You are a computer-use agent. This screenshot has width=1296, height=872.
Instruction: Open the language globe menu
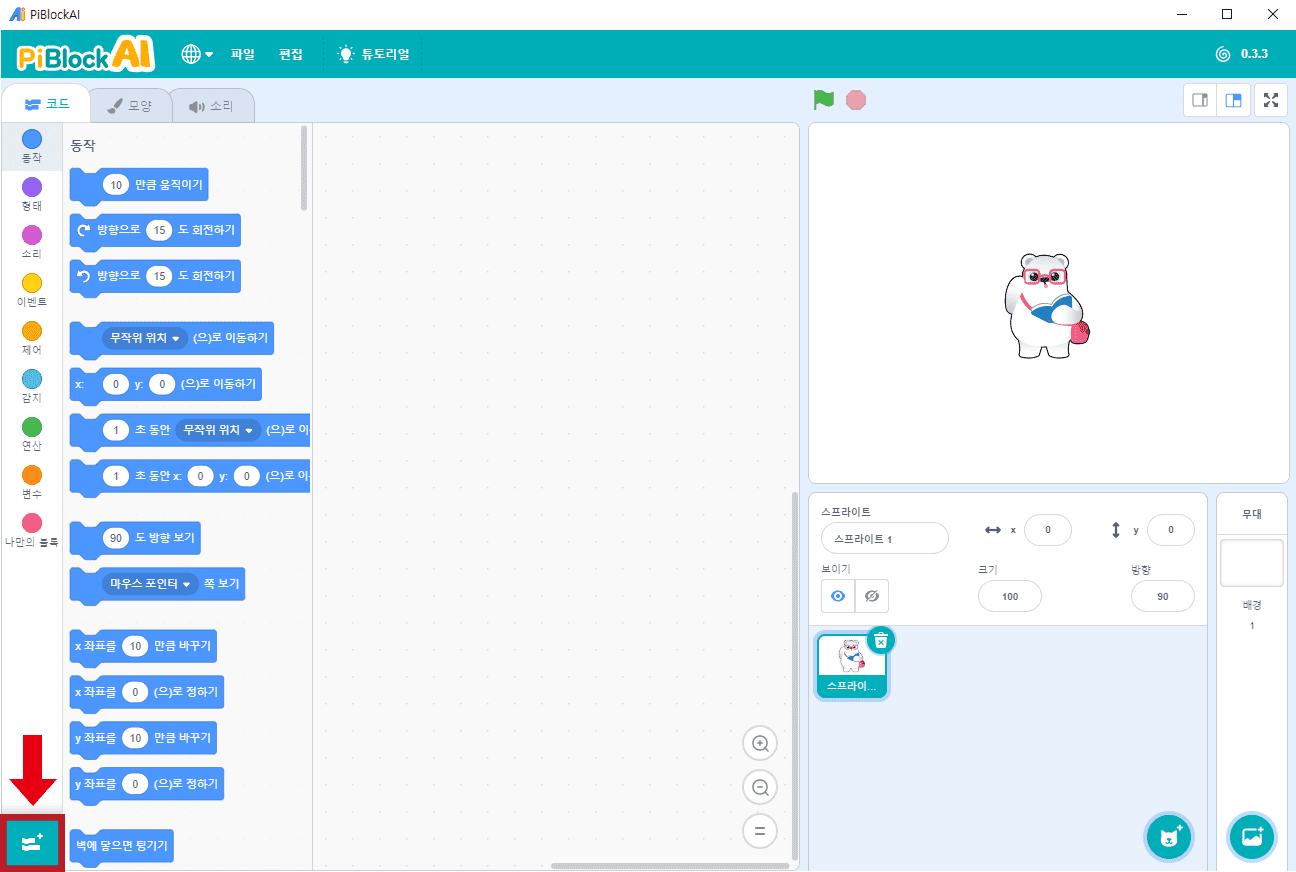[x=197, y=54]
